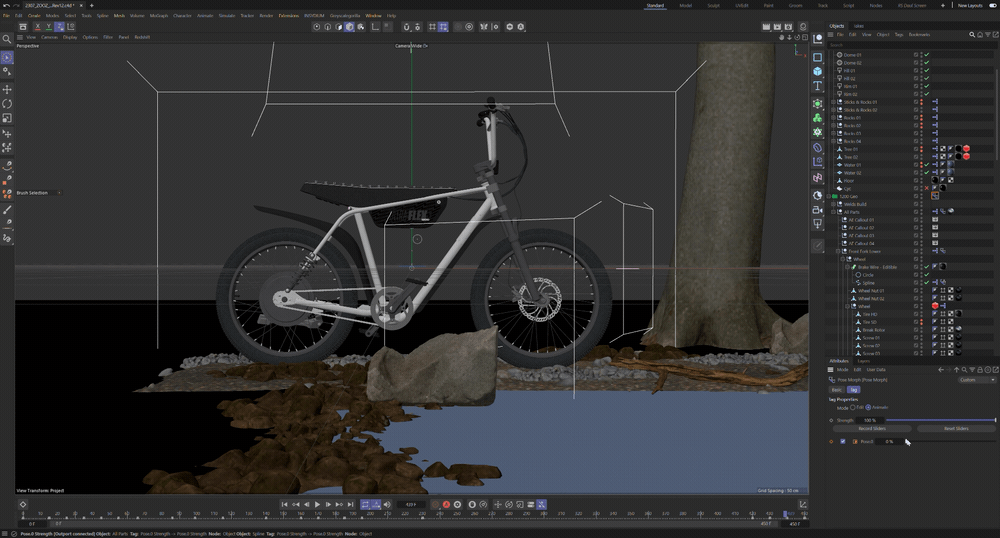Select Animate mode radio button

pyautogui.click(x=868, y=407)
